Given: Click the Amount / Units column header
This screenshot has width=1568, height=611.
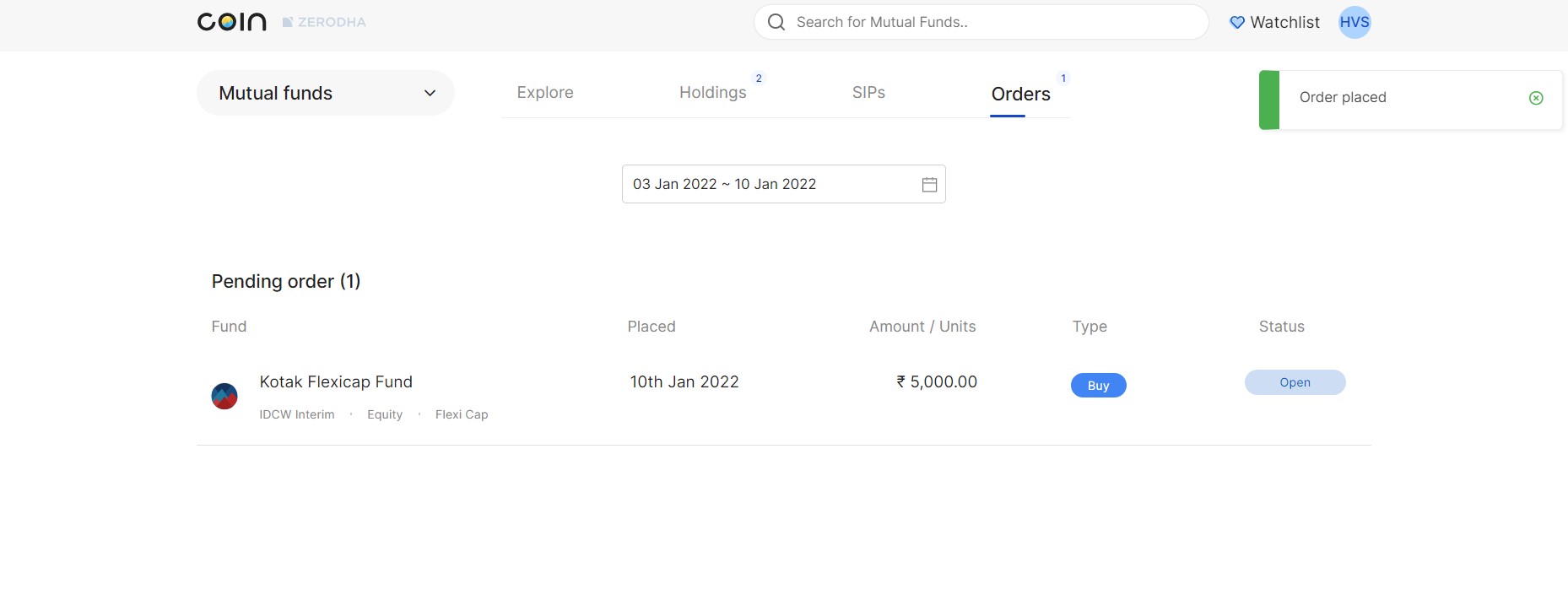Looking at the screenshot, I should coord(922,327).
